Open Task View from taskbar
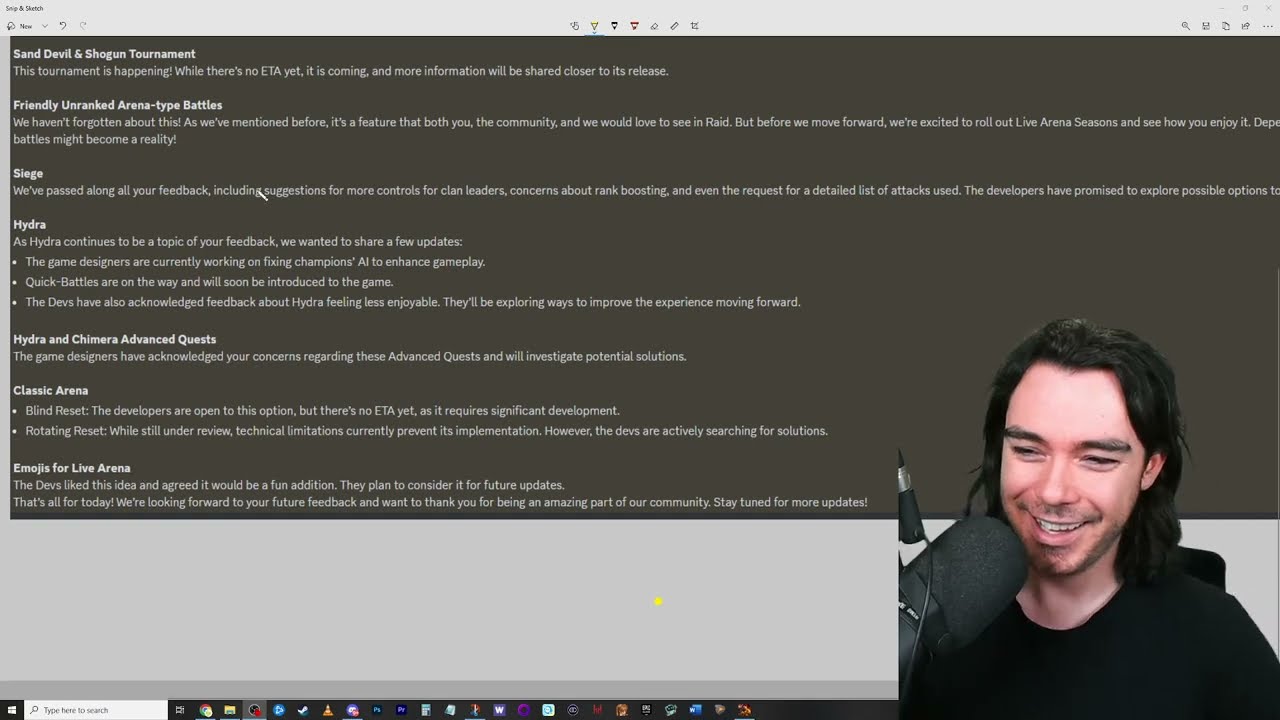Screen dimensions: 1280x720 tap(180, 710)
